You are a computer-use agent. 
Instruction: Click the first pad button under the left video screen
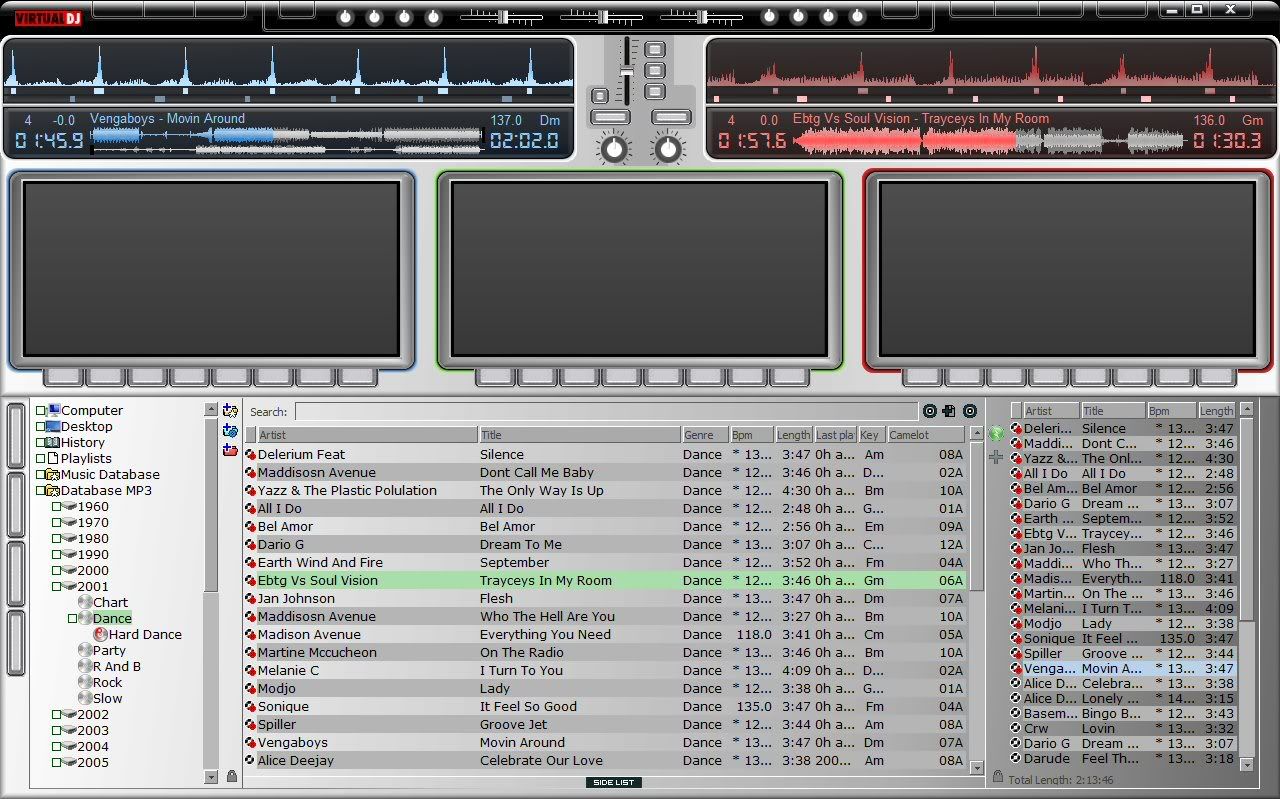coord(63,377)
